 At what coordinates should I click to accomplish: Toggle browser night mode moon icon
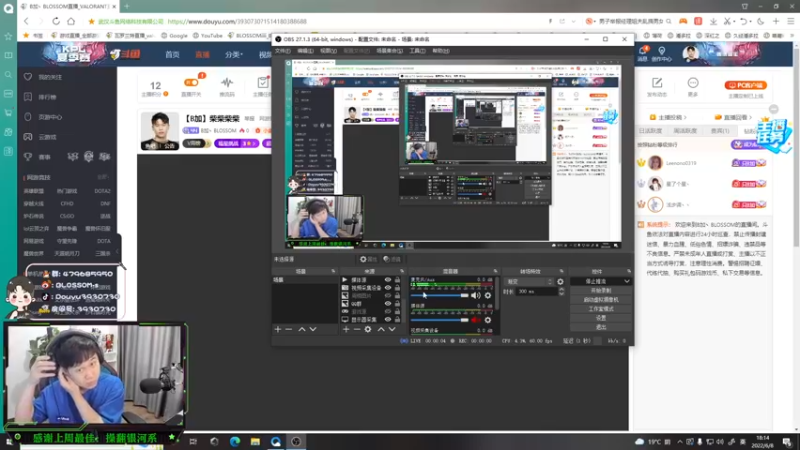coord(761,21)
